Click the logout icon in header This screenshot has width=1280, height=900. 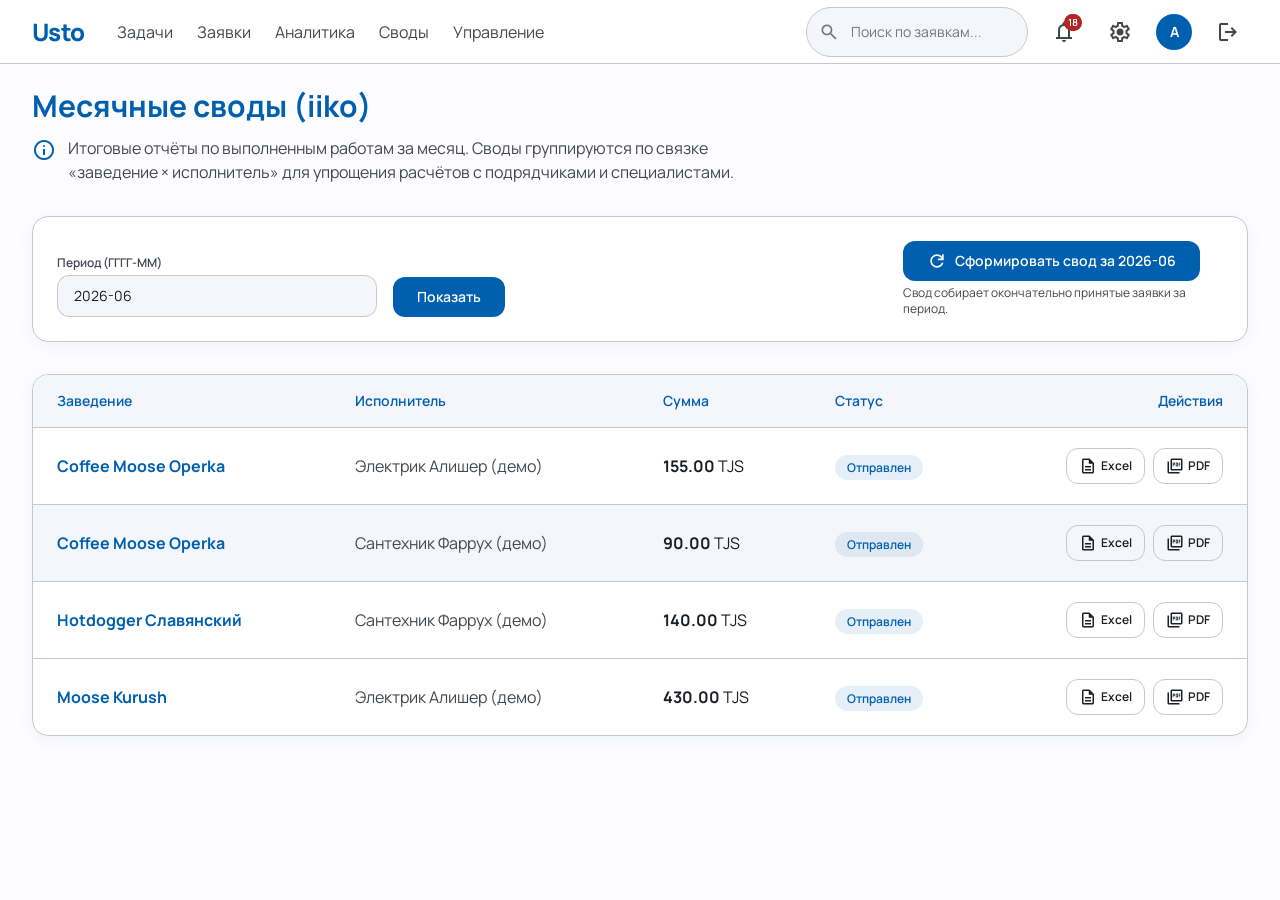1228,32
